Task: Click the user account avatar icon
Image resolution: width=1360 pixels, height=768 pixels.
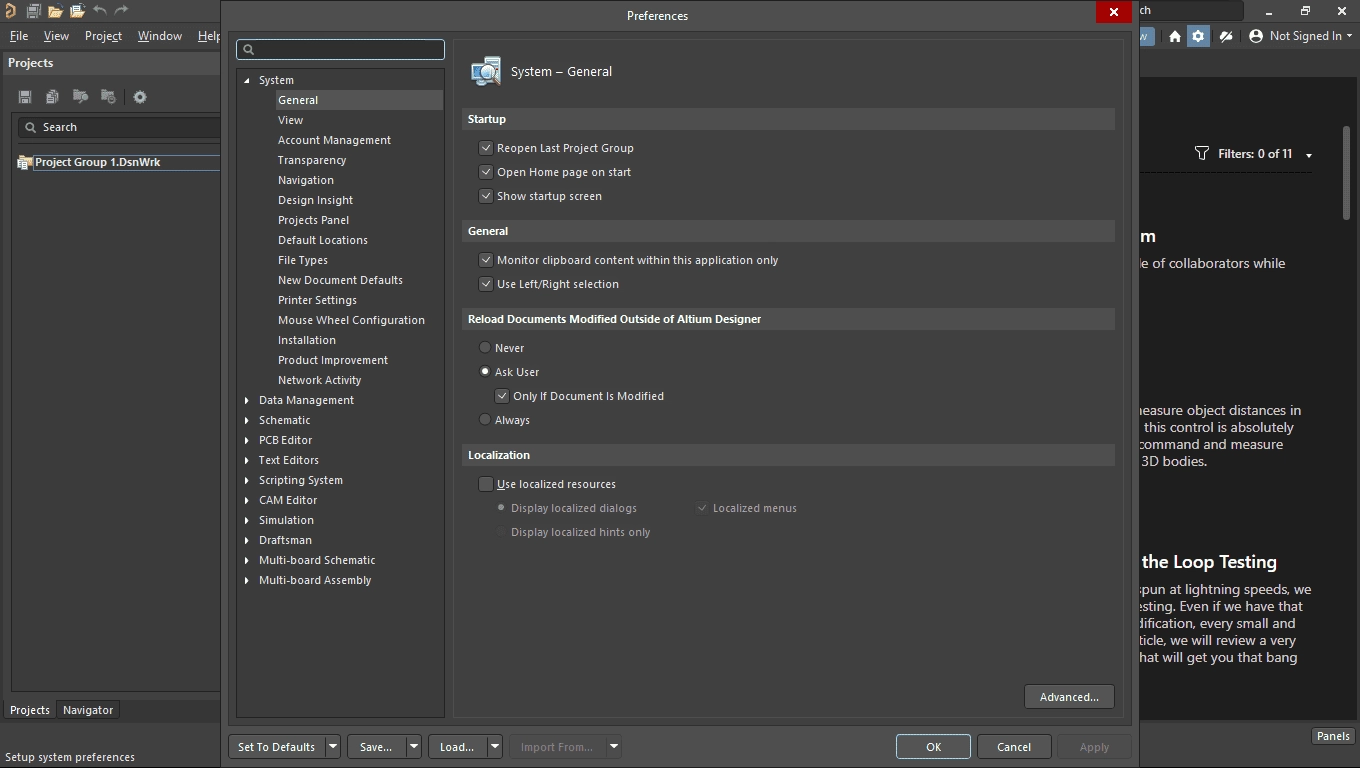Action: pyautogui.click(x=1256, y=36)
